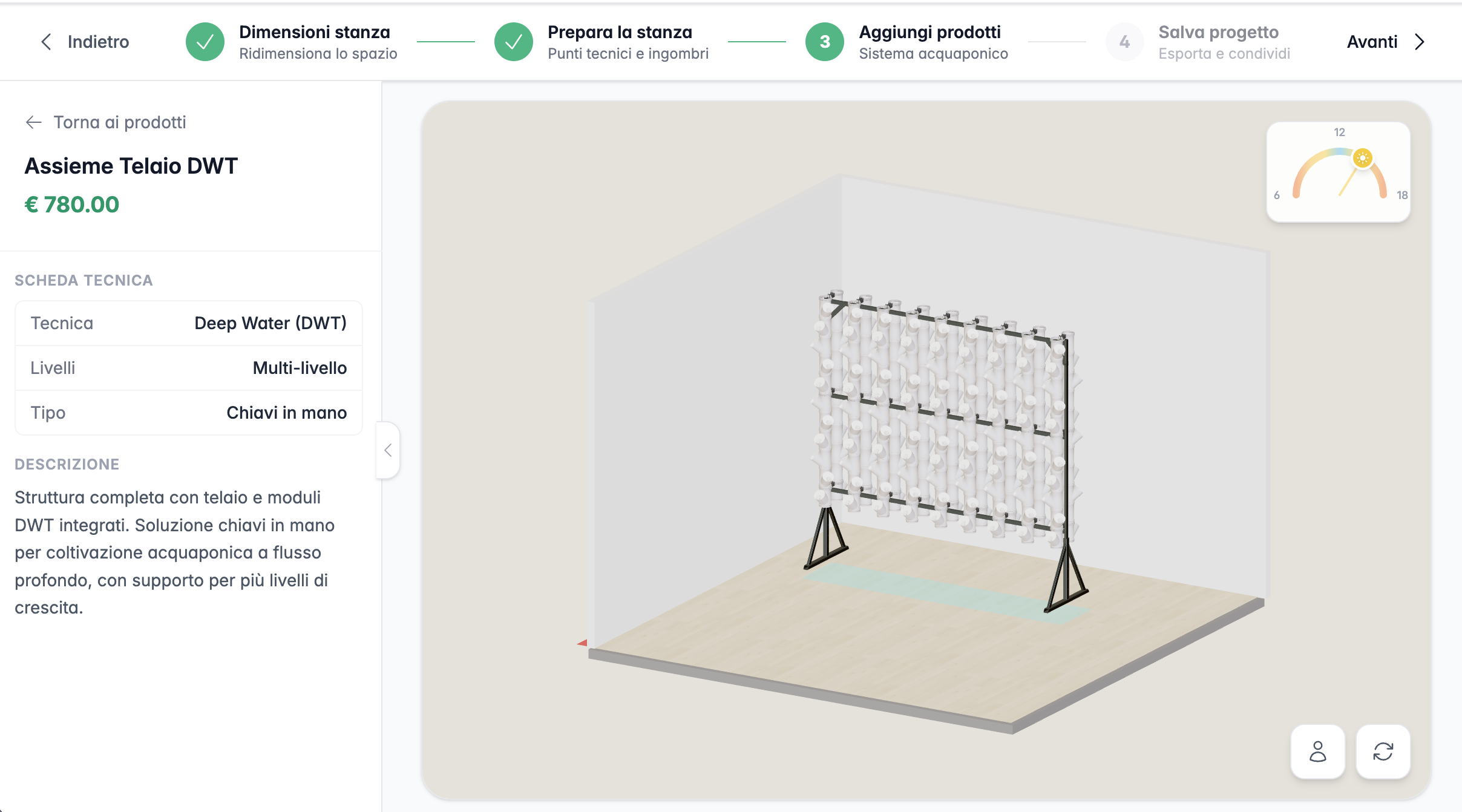1462x812 pixels.
Task: Click the Indietro back chevron icon
Action: pyautogui.click(x=46, y=42)
